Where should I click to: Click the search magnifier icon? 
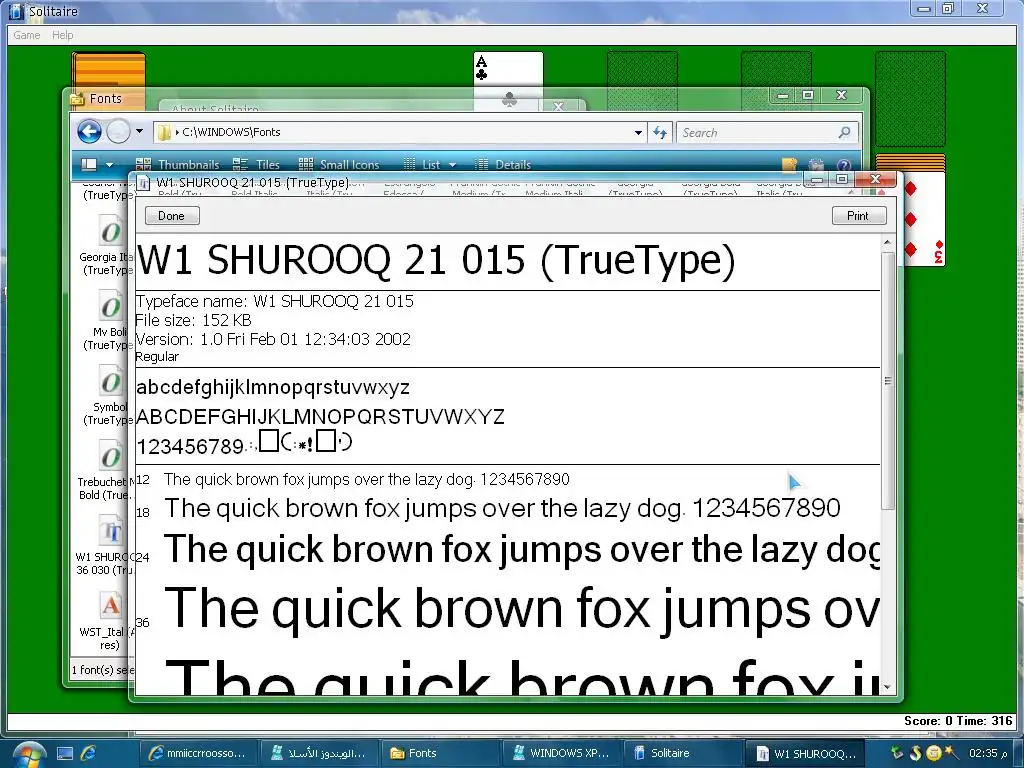point(844,133)
